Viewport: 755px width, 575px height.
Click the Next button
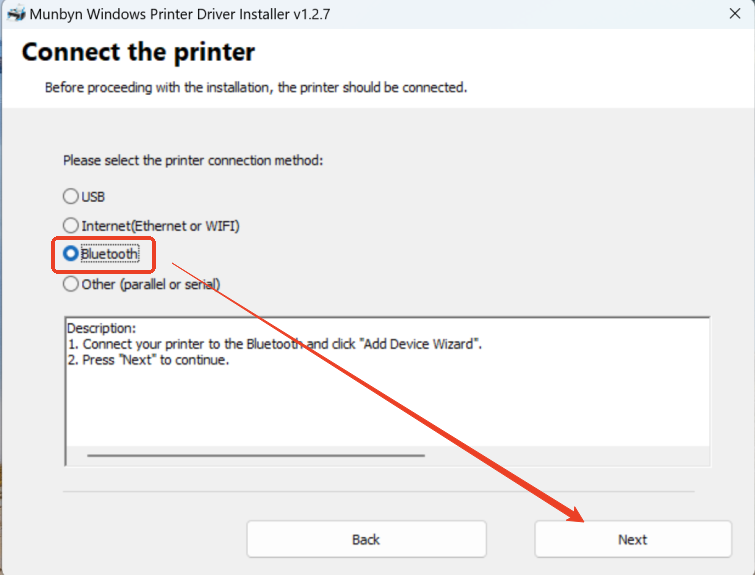tap(633, 539)
